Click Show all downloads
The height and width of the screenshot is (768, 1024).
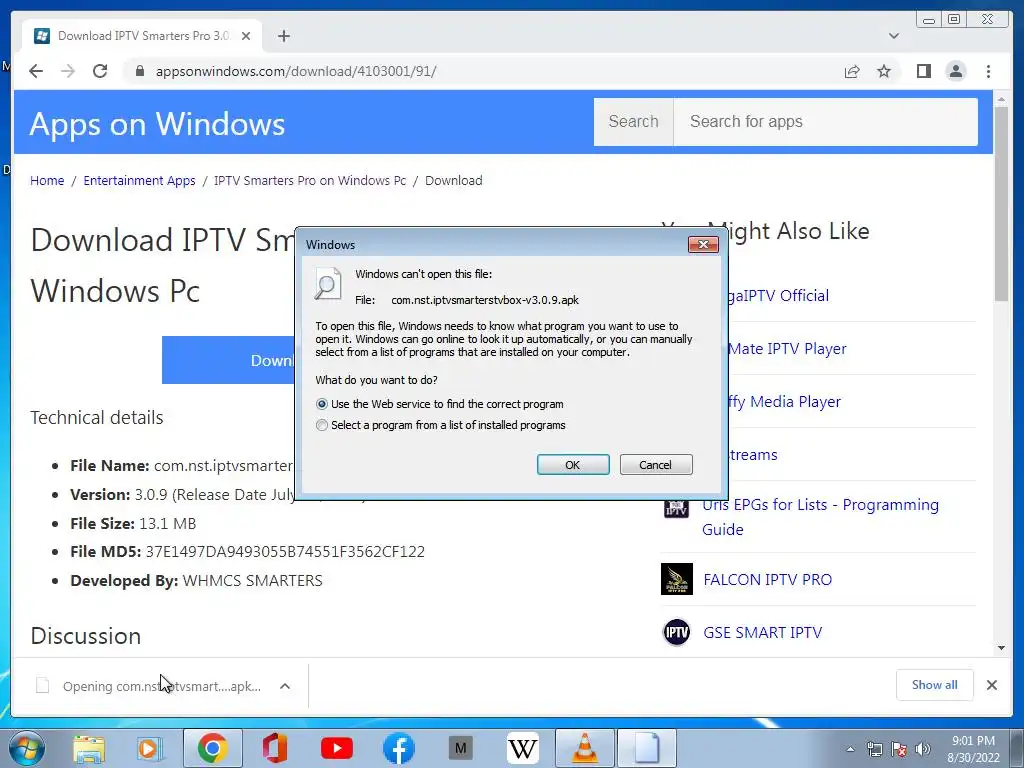pyautogui.click(x=935, y=684)
